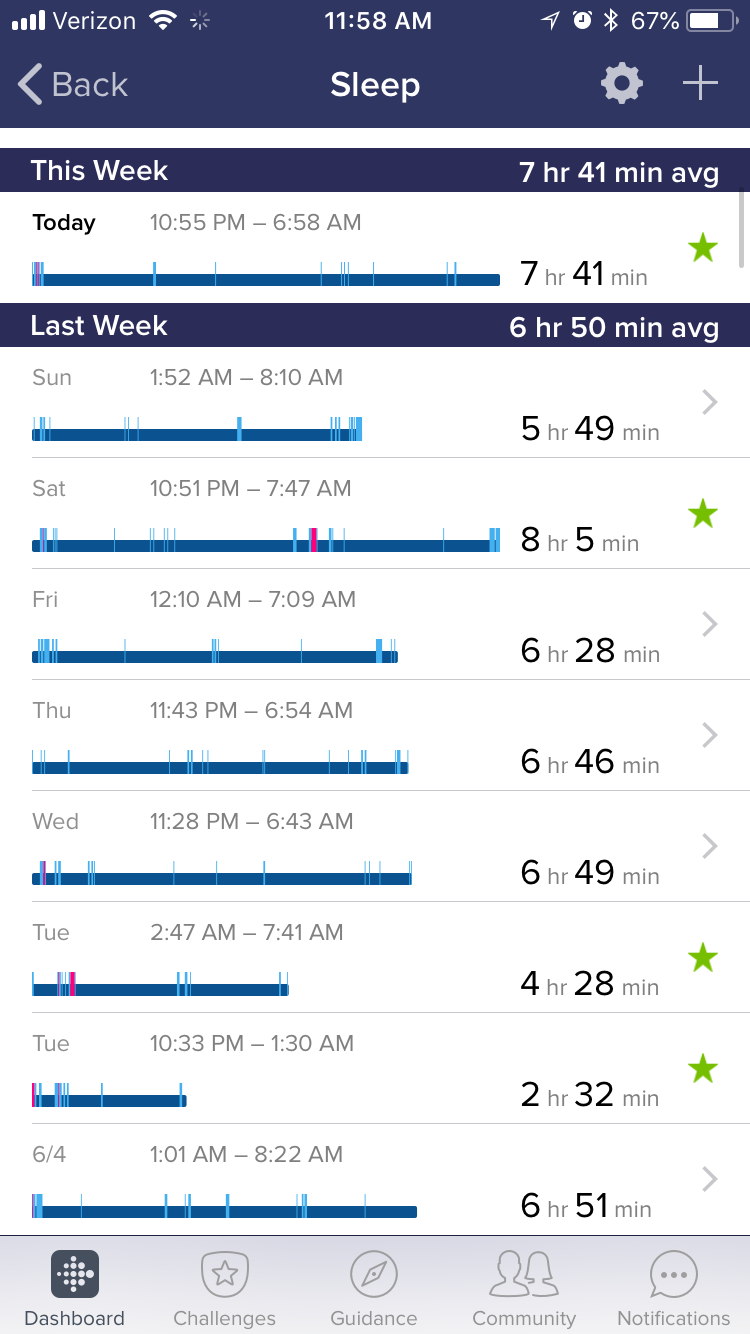Tap the green star on the 4 hr 28 min entry
This screenshot has width=750, height=1334.
tap(703, 958)
